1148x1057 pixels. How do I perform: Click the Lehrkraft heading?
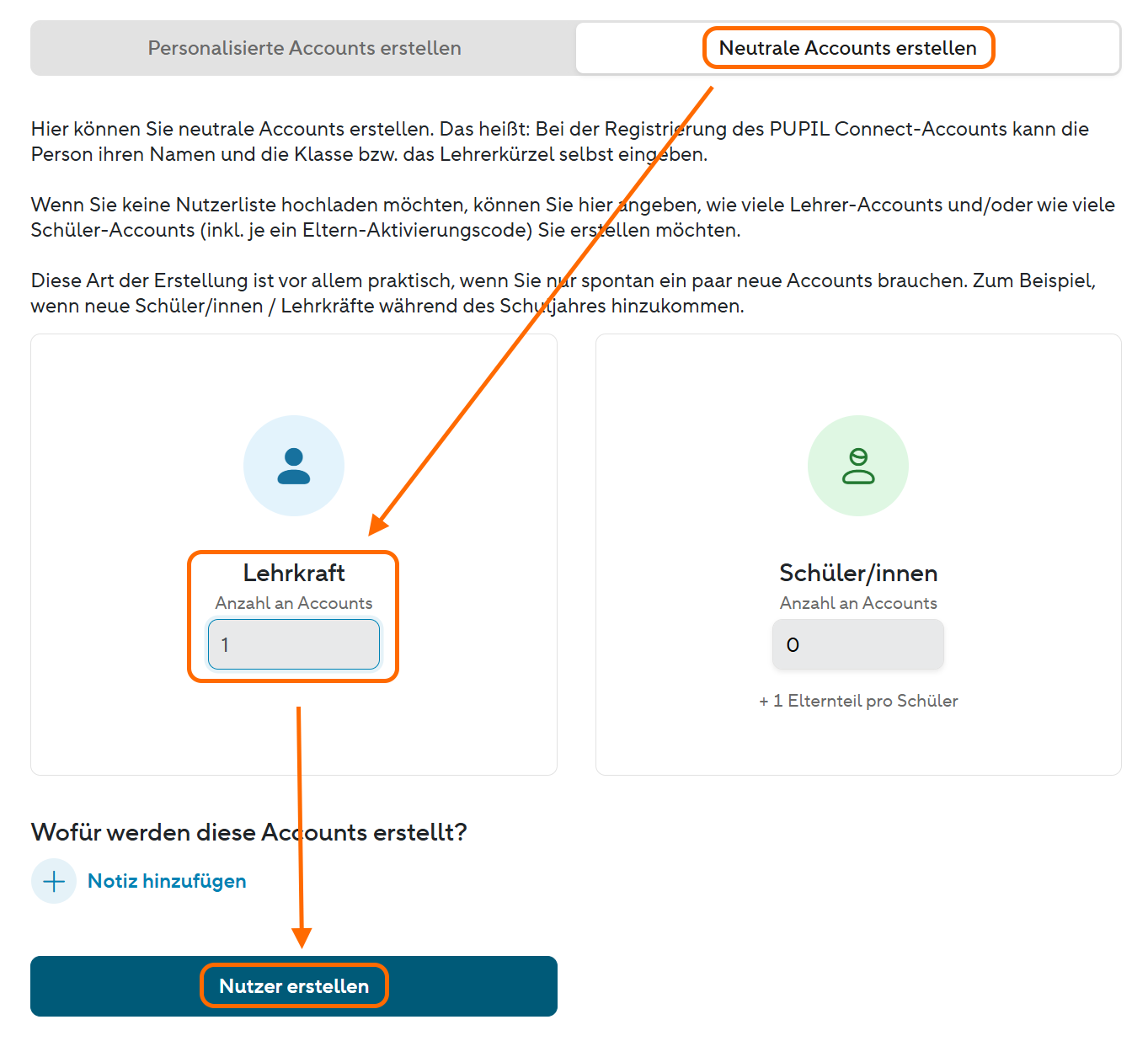294,573
